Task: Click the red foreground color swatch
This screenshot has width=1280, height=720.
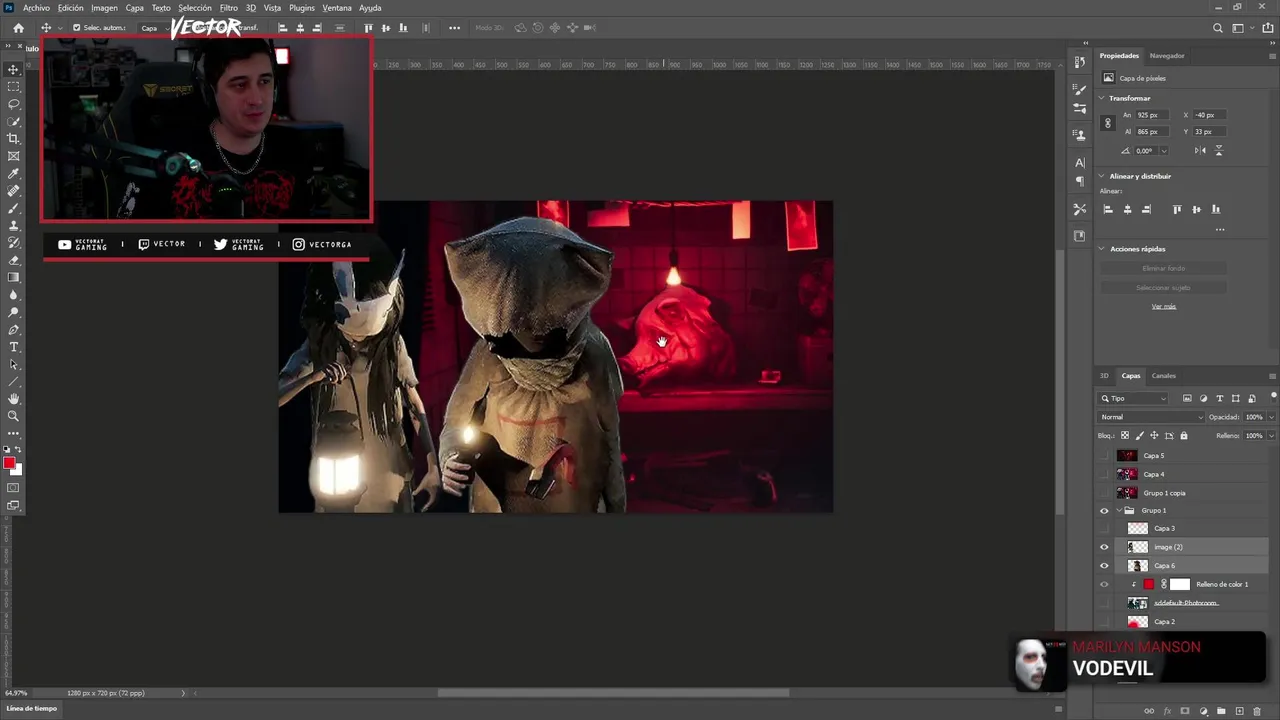Action: [10, 462]
